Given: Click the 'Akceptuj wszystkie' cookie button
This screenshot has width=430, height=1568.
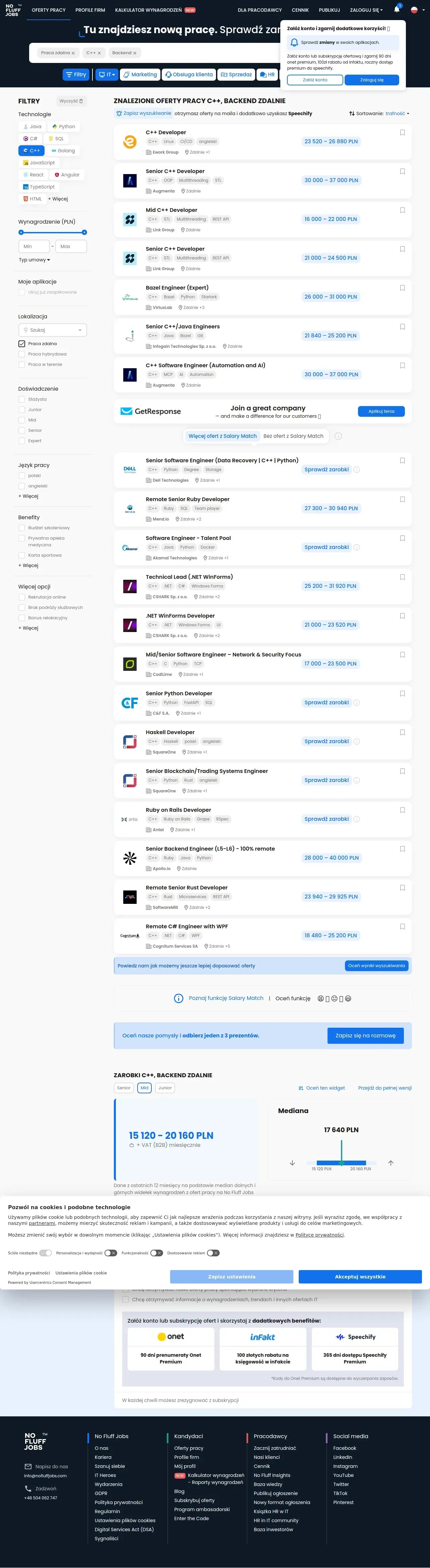Looking at the screenshot, I should (360, 1276).
